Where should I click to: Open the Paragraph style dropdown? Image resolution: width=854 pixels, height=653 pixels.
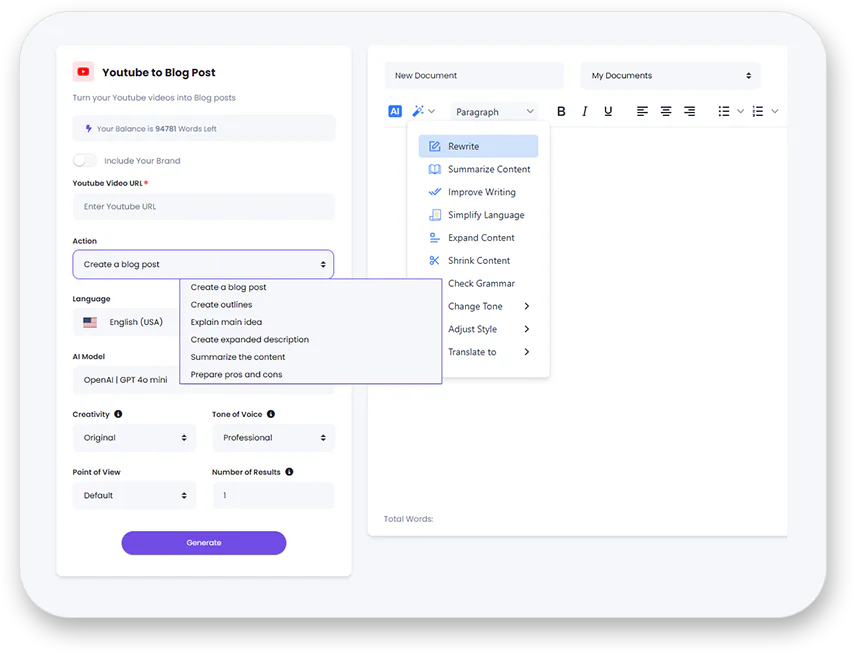[495, 112]
